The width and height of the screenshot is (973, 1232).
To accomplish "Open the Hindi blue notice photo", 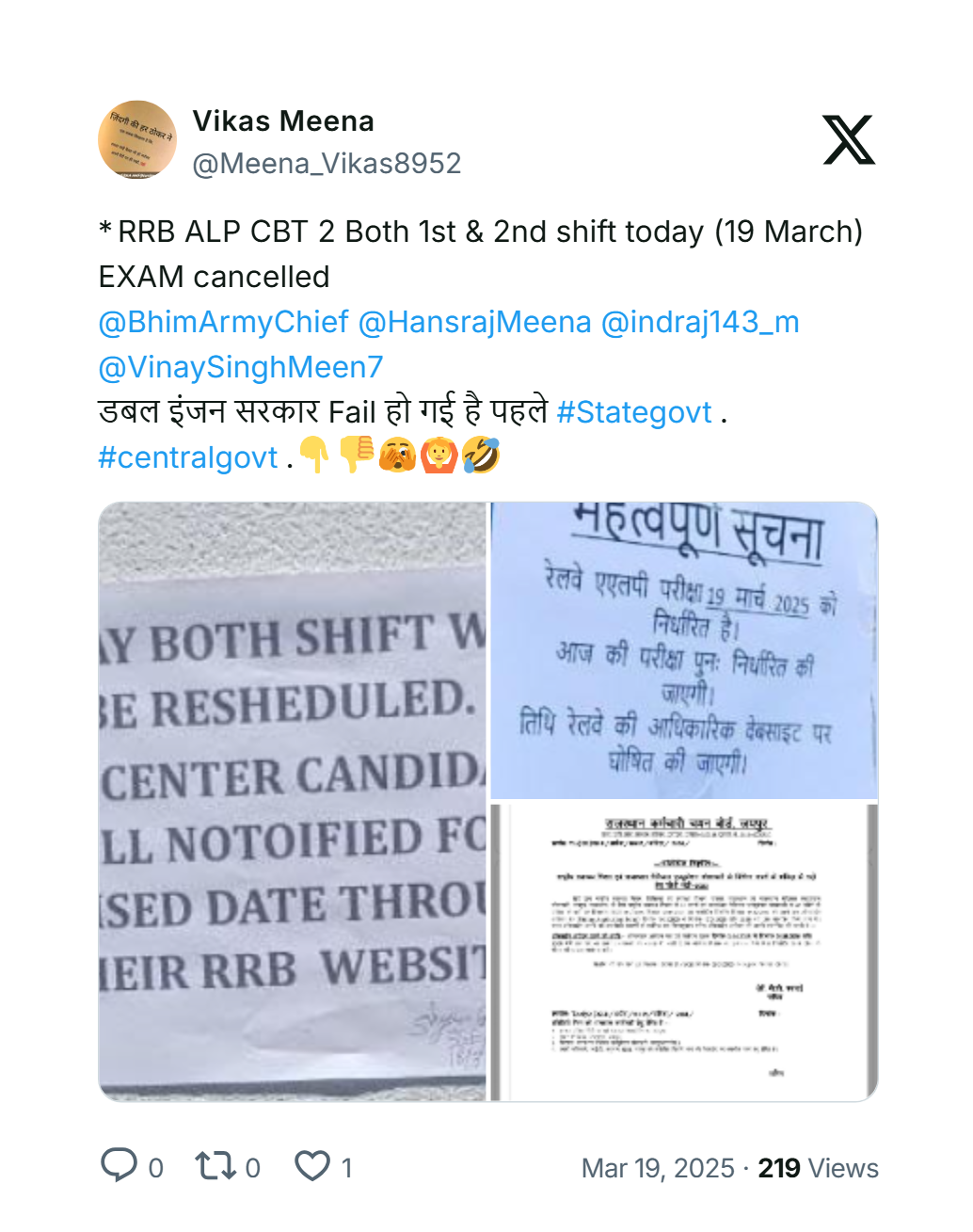I will 684,650.
